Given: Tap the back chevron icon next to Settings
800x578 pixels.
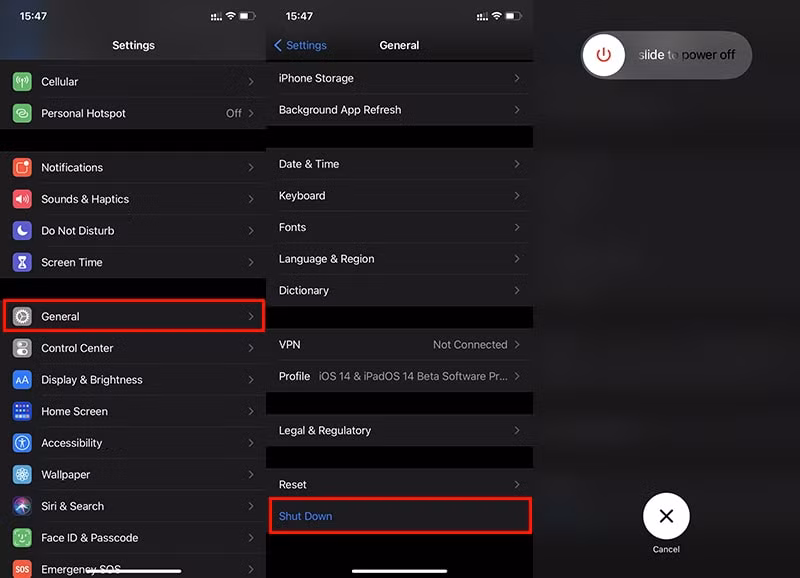Looking at the screenshot, I should 278,45.
